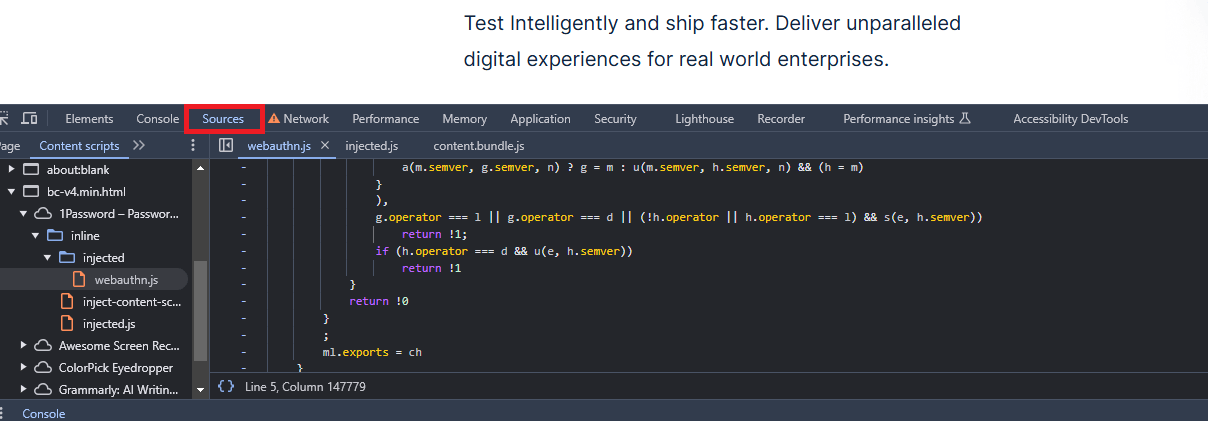Viewport: 1208px width, 421px height.
Task: Toggle the device toolbar icon
Action: [30, 118]
